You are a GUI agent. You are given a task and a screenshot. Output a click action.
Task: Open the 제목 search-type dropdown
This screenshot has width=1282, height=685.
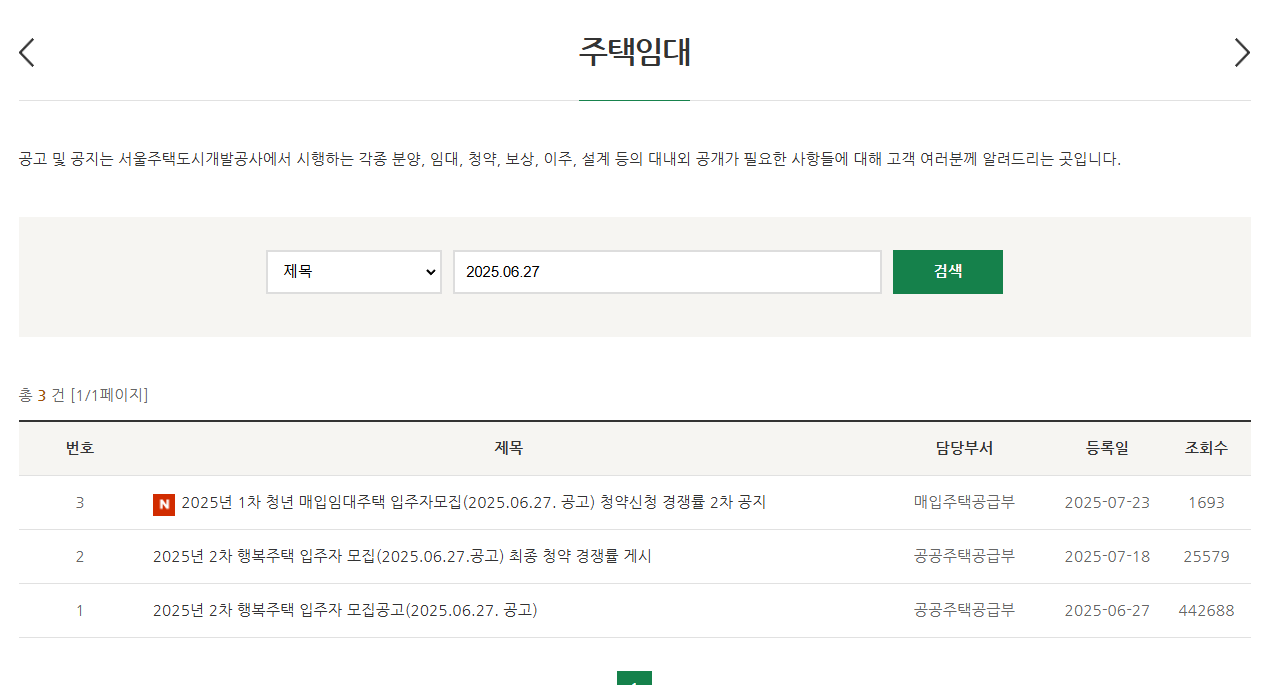coord(354,272)
